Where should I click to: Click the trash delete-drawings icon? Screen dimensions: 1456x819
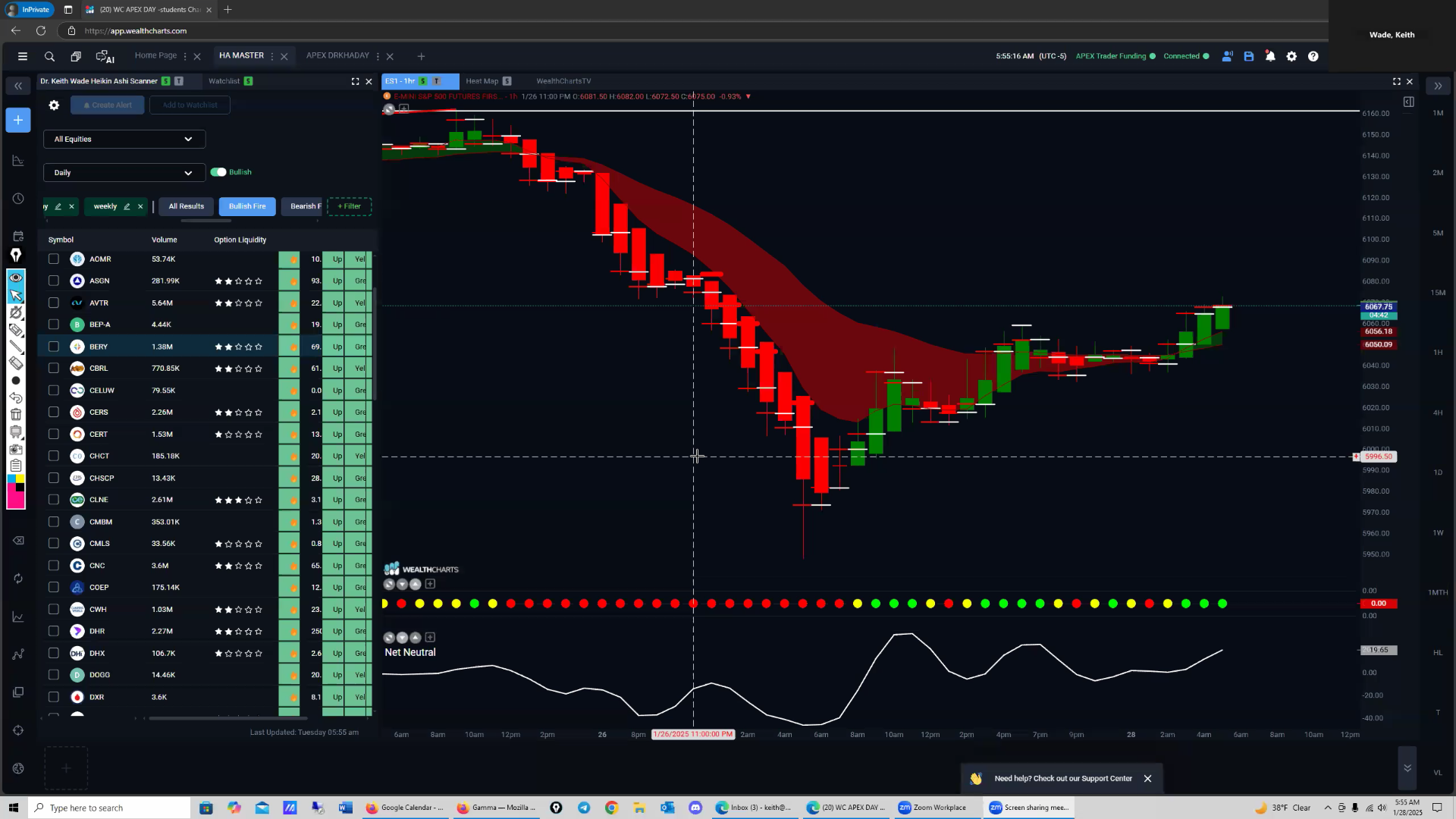point(16,414)
